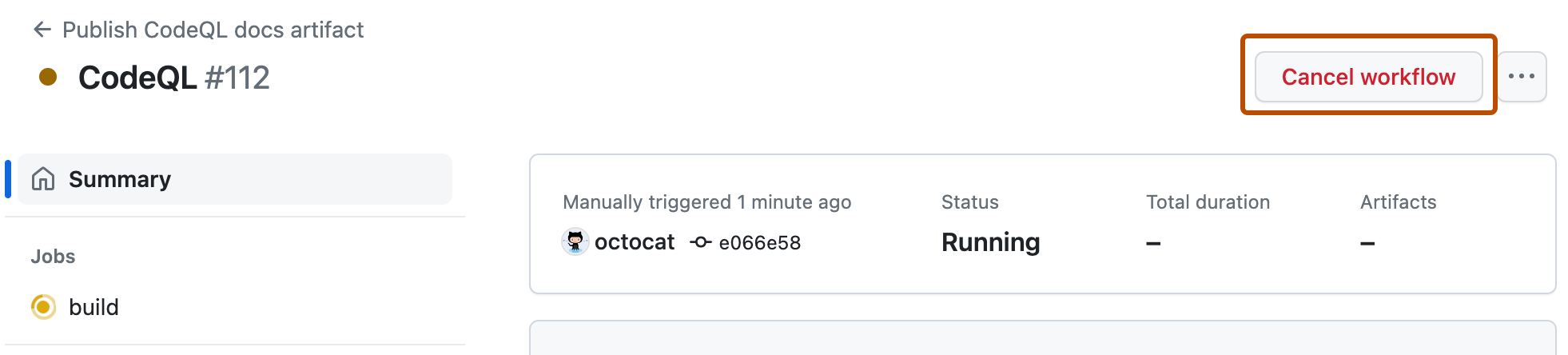Open the octocat user profile link

635,242
